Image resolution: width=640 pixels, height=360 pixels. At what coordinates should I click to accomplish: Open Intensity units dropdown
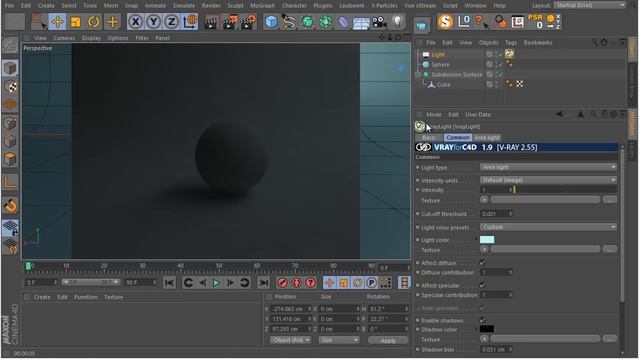548,180
